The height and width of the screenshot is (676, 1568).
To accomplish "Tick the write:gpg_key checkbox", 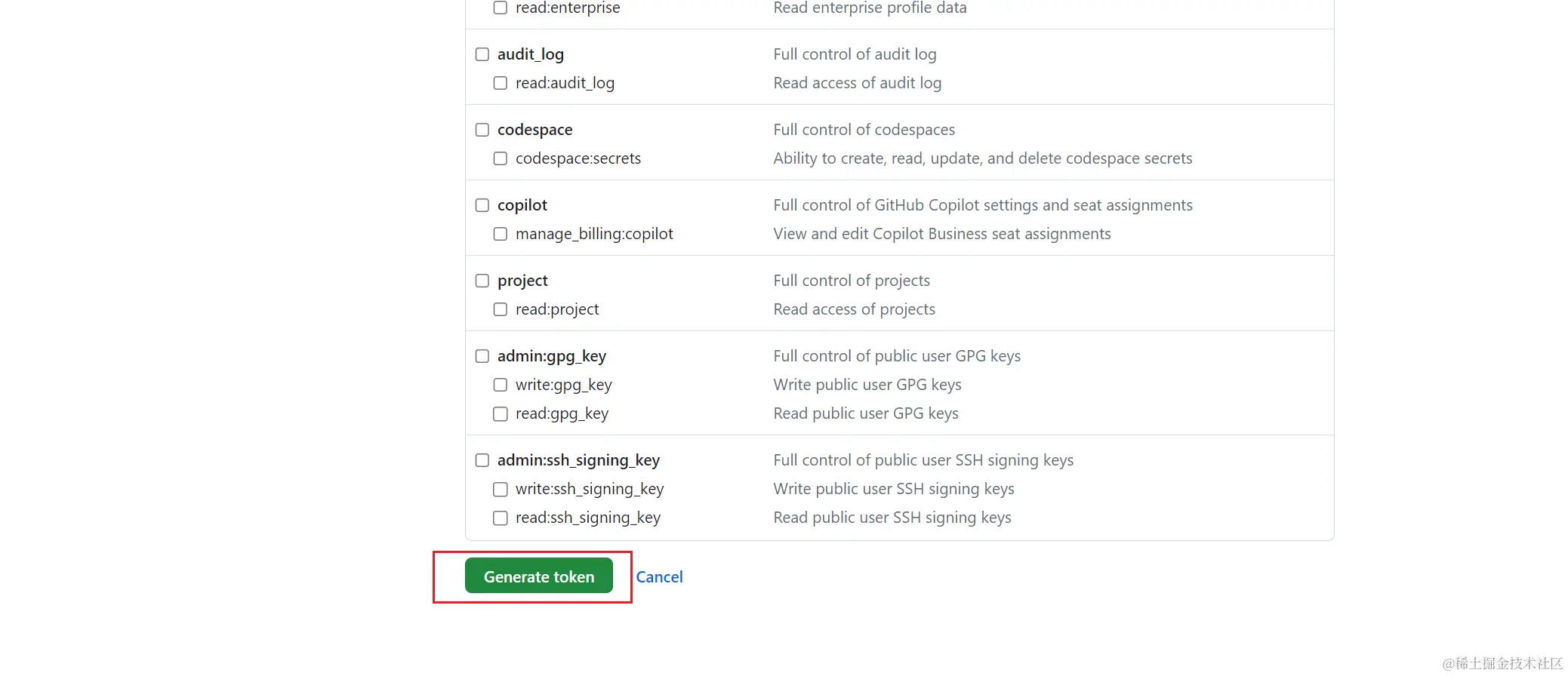I will (501, 385).
